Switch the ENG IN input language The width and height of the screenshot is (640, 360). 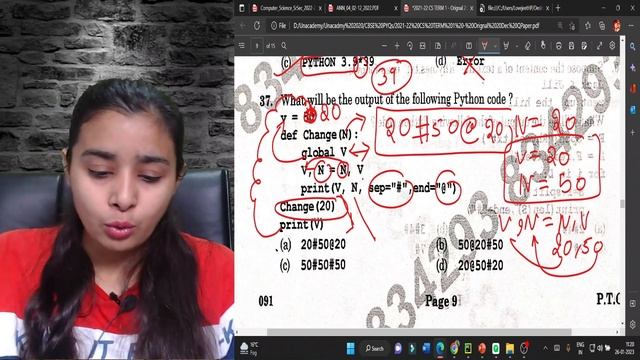click(580, 349)
